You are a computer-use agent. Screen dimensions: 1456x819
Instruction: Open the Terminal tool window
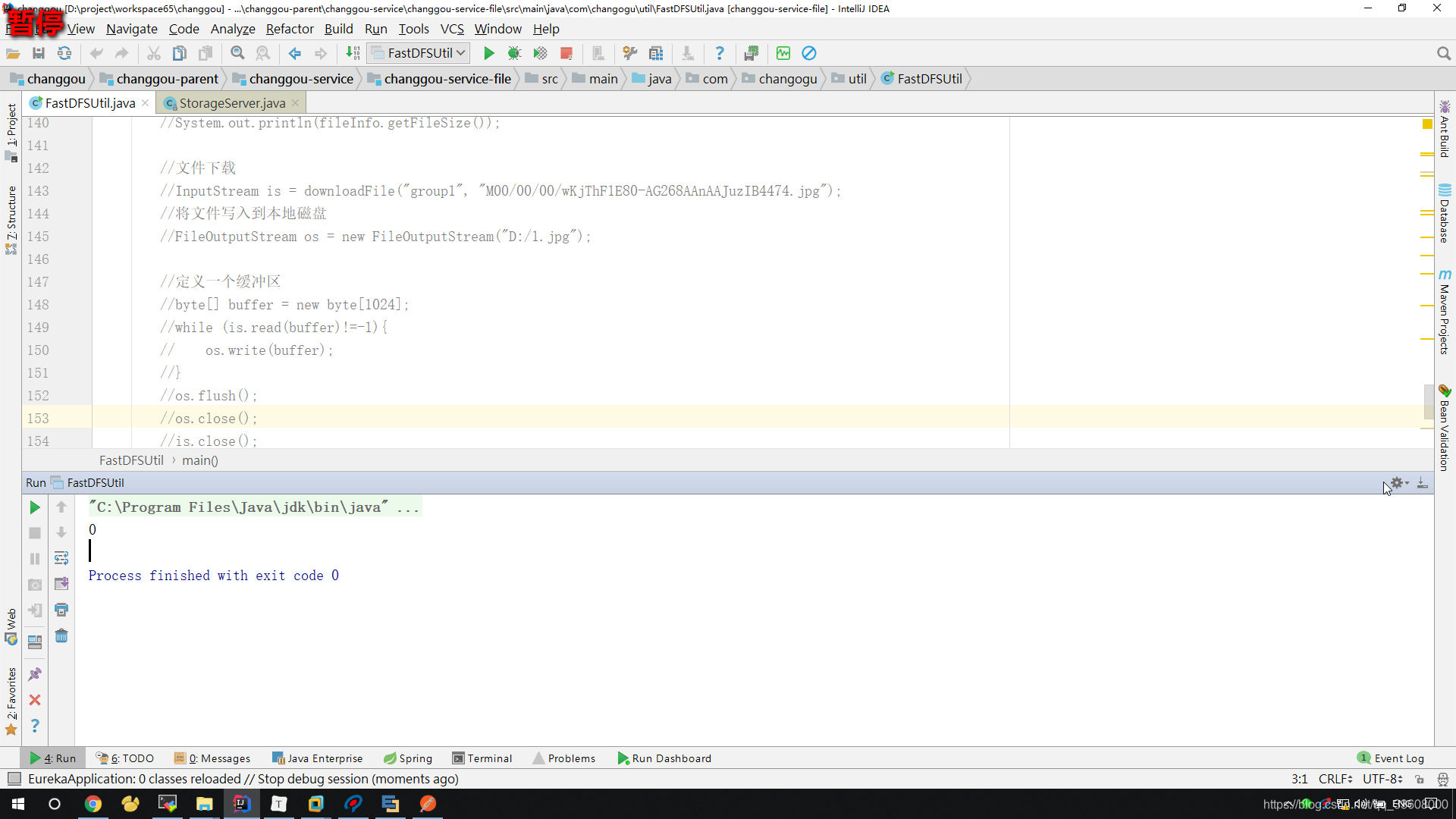[482, 758]
